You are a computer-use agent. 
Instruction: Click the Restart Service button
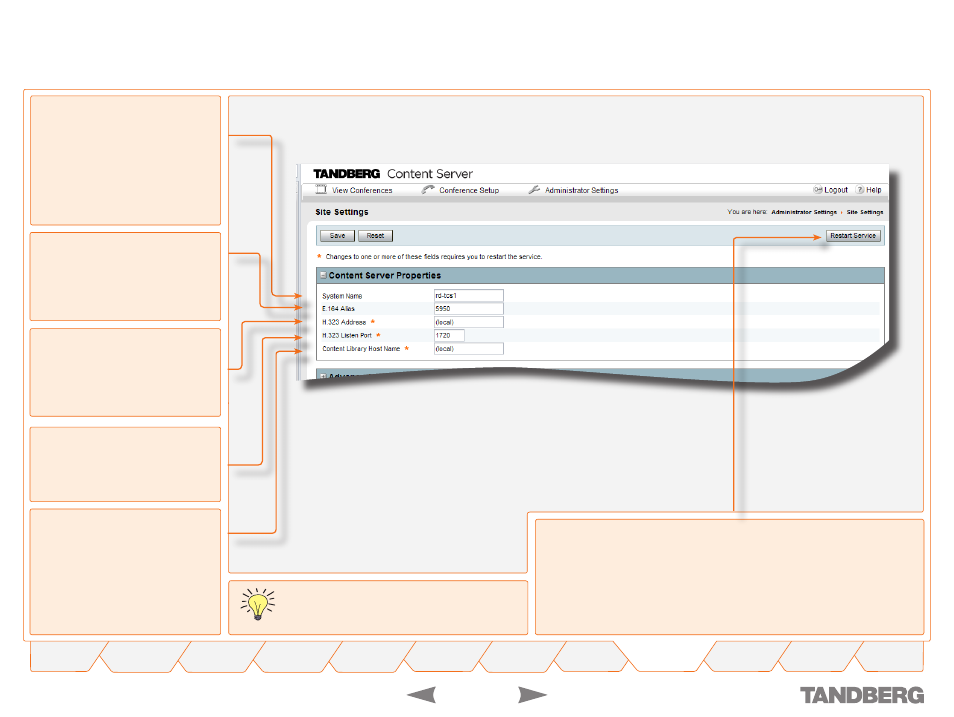[x=853, y=236]
